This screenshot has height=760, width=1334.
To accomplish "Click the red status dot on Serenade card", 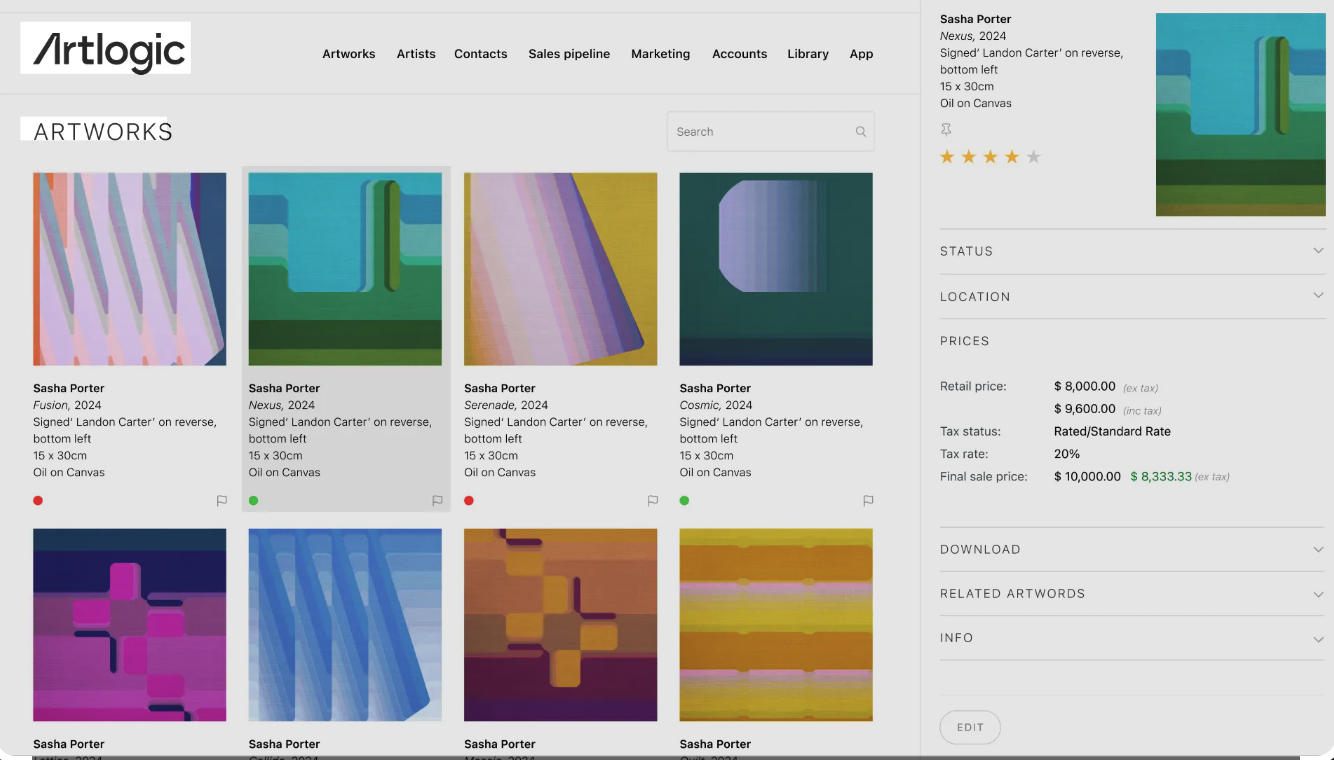I will (469, 501).
